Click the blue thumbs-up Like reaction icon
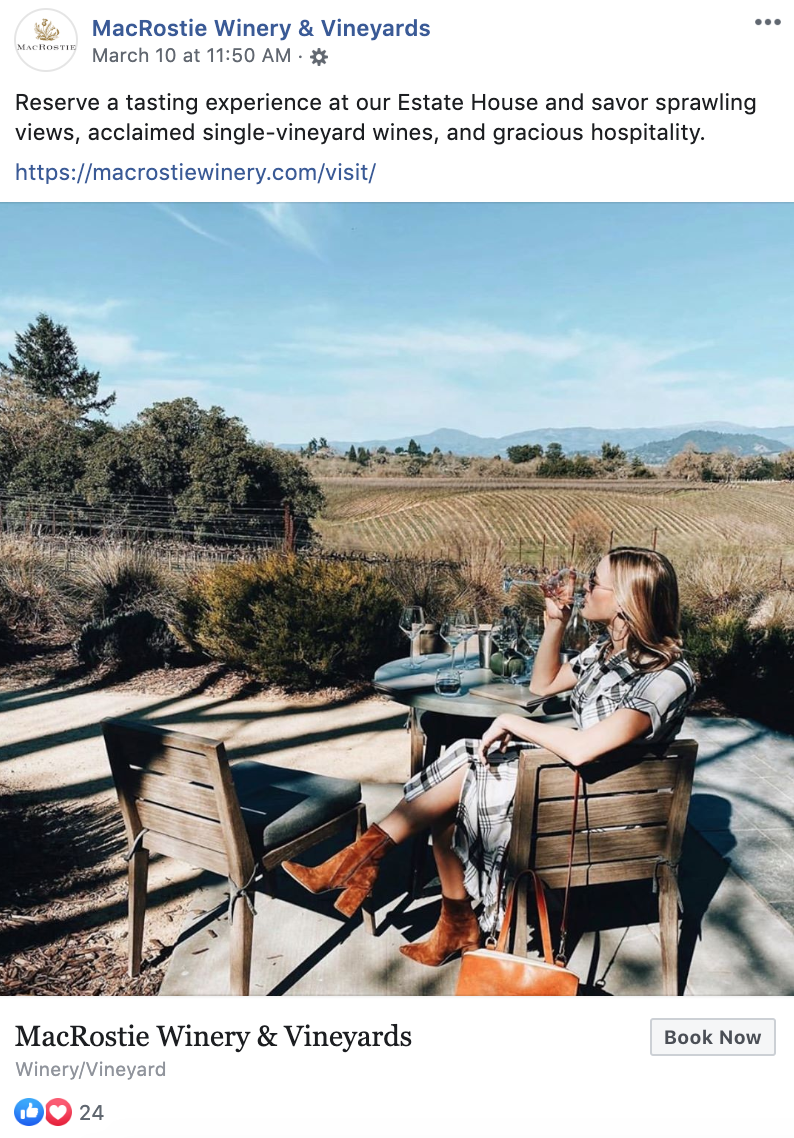Image resolution: width=794 pixels, height=1138 pixels. [28, 1112]
